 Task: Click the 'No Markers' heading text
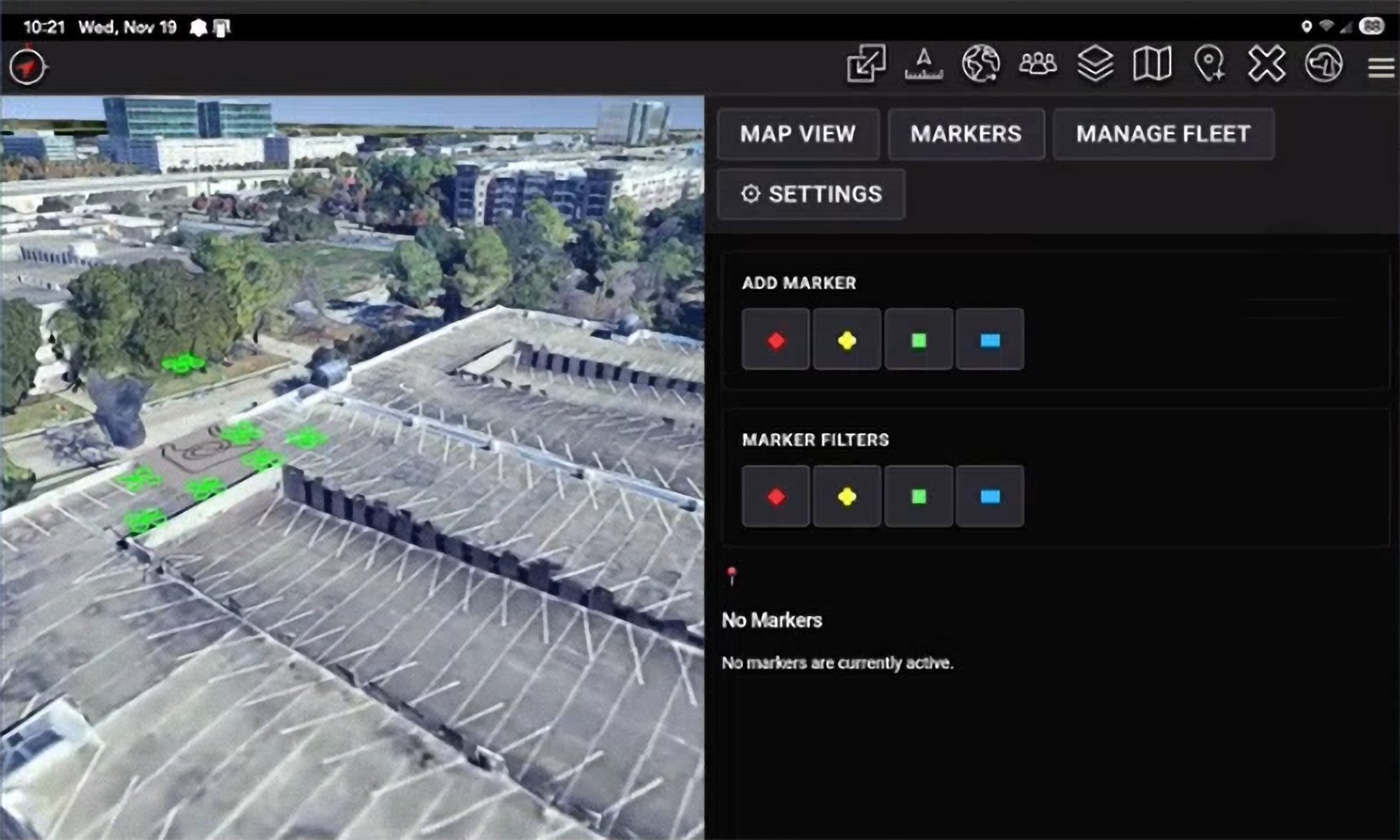(x=772, y=620)
